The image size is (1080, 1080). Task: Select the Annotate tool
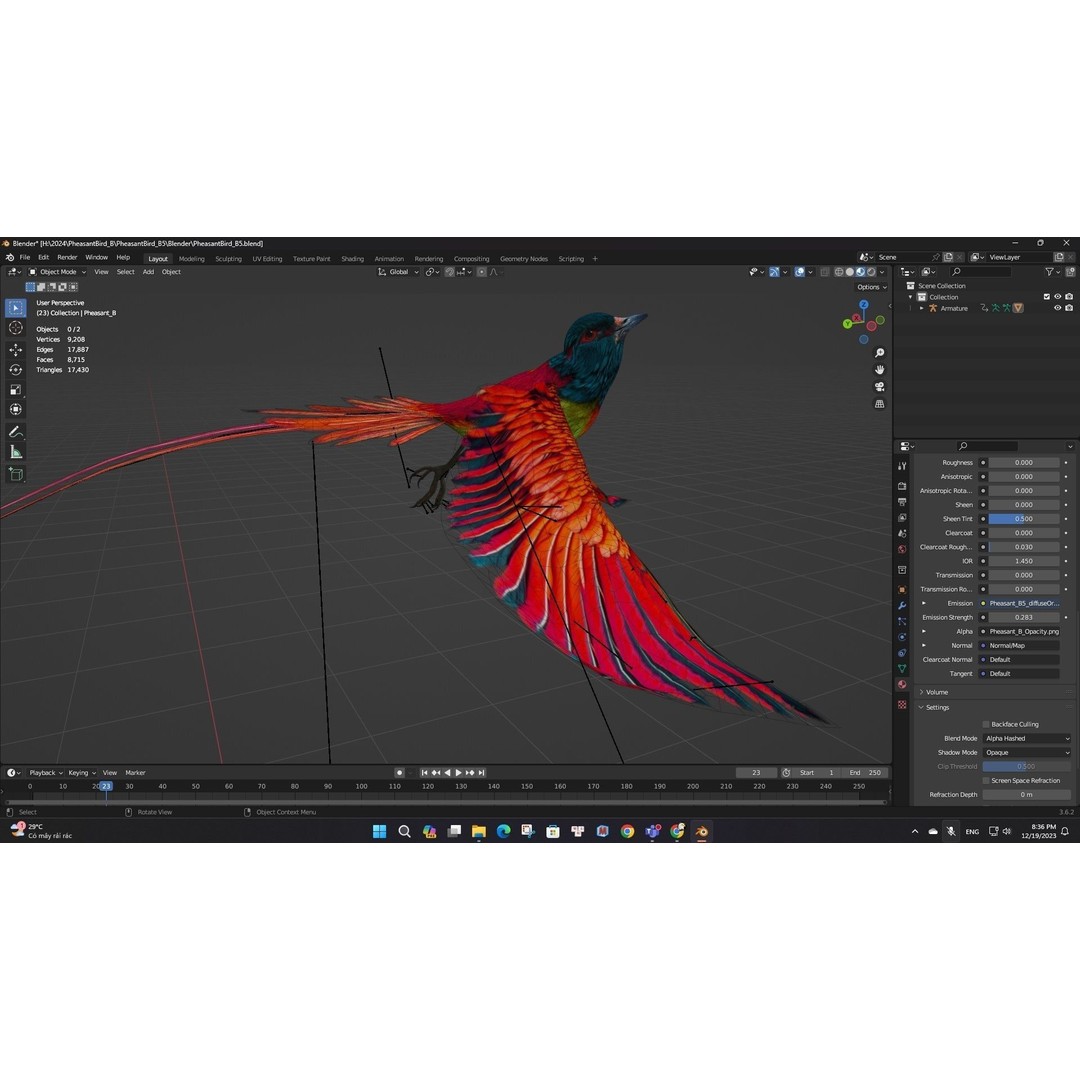tap(16, 432)
